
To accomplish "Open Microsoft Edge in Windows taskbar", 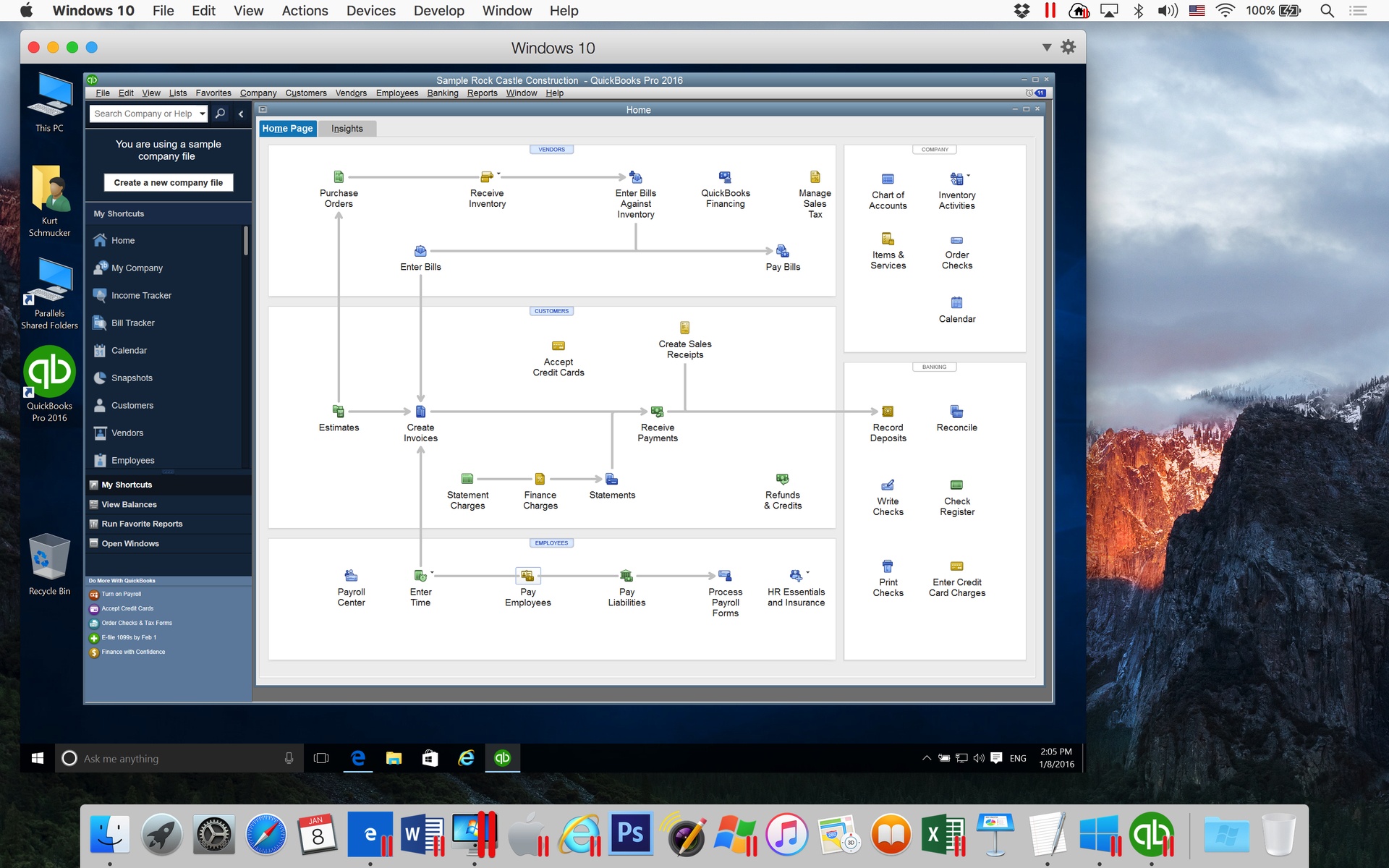I will pos(357,758).
